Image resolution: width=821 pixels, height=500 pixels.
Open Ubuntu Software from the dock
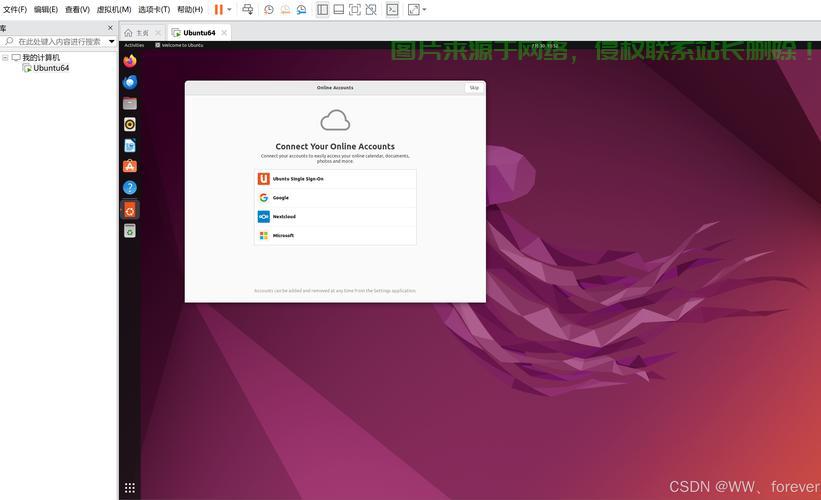(130, 166)
